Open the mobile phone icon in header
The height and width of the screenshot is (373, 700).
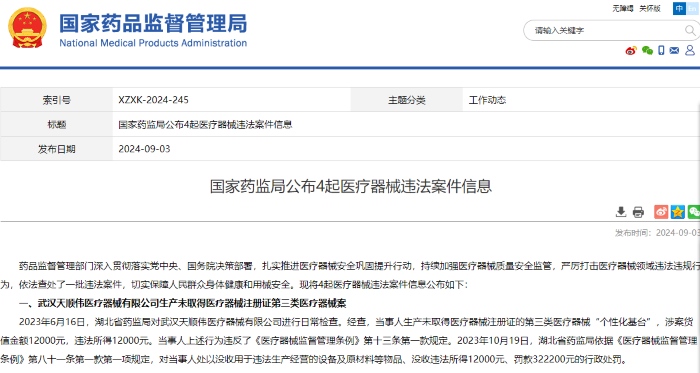pyautogui.click(x=661, y=50)
